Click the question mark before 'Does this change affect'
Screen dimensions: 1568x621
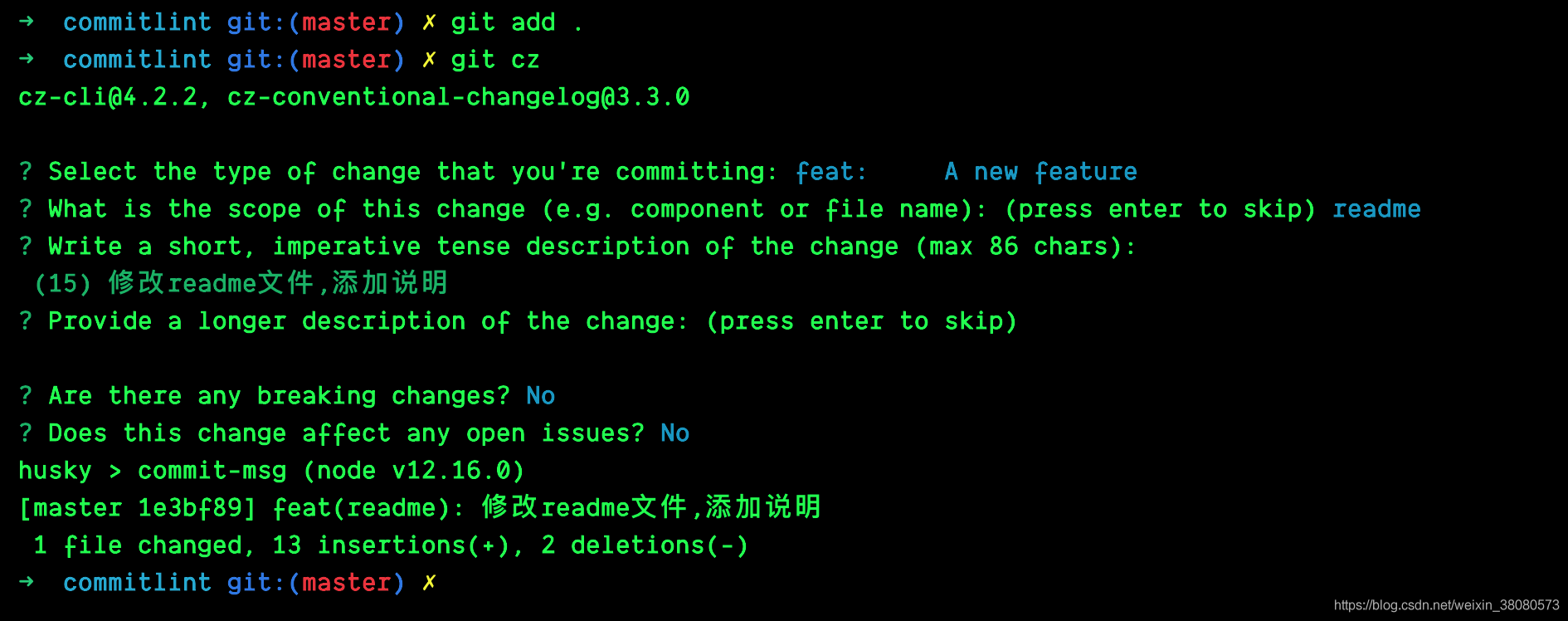(x=26, y=433)
